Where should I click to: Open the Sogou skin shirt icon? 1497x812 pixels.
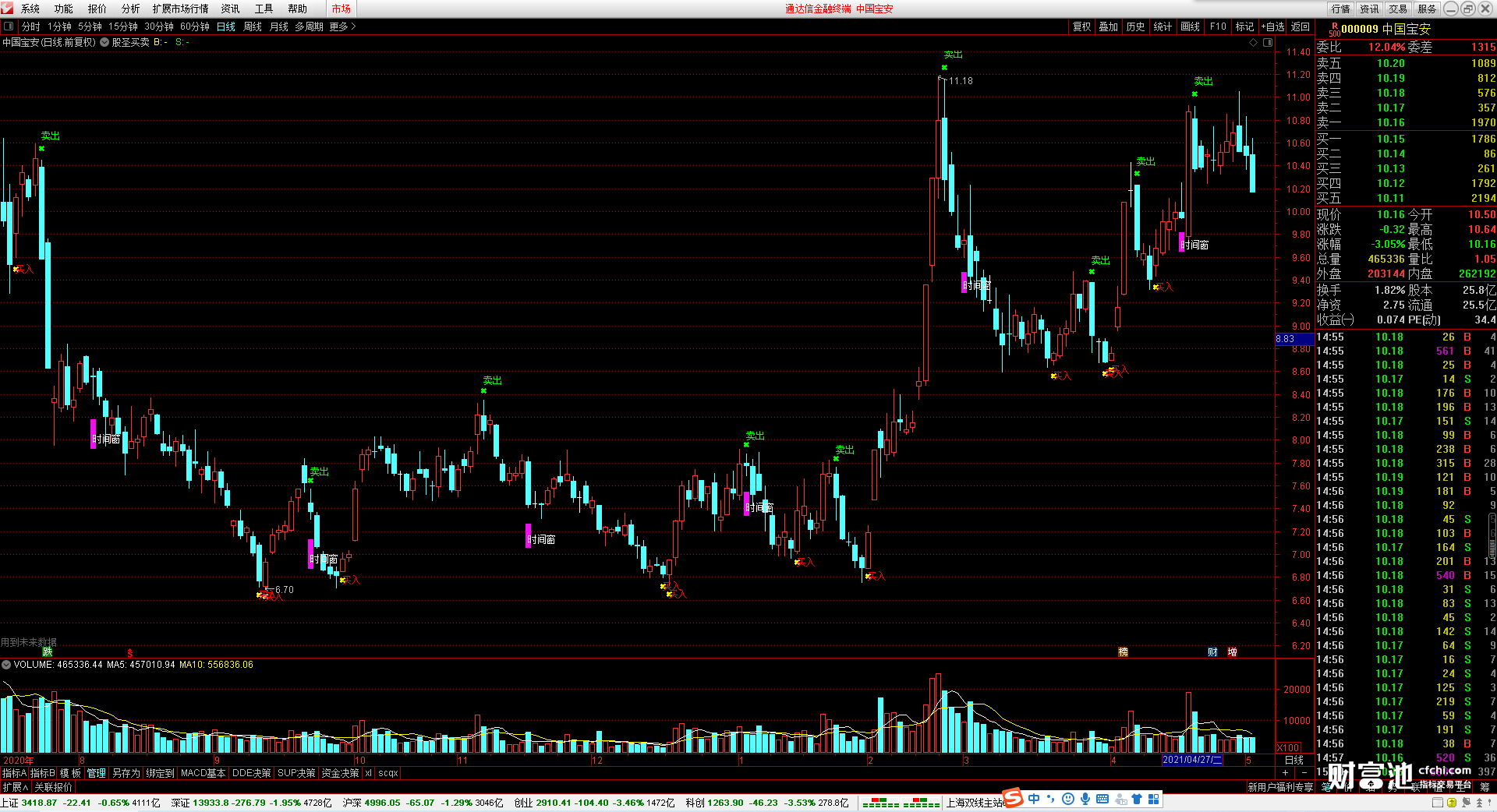coord(1137,799)
